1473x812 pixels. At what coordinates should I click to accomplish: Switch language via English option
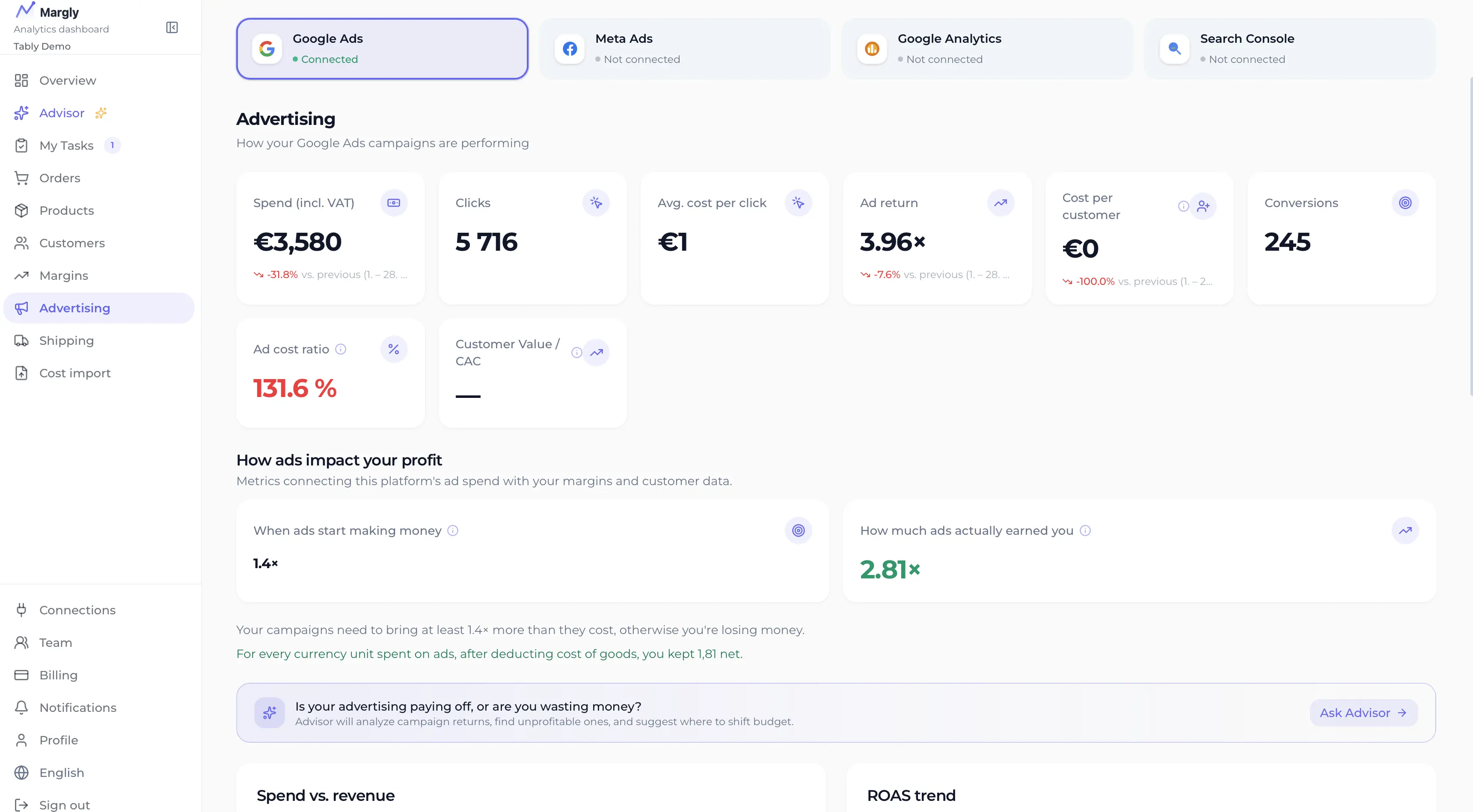(x=99, y=773)
